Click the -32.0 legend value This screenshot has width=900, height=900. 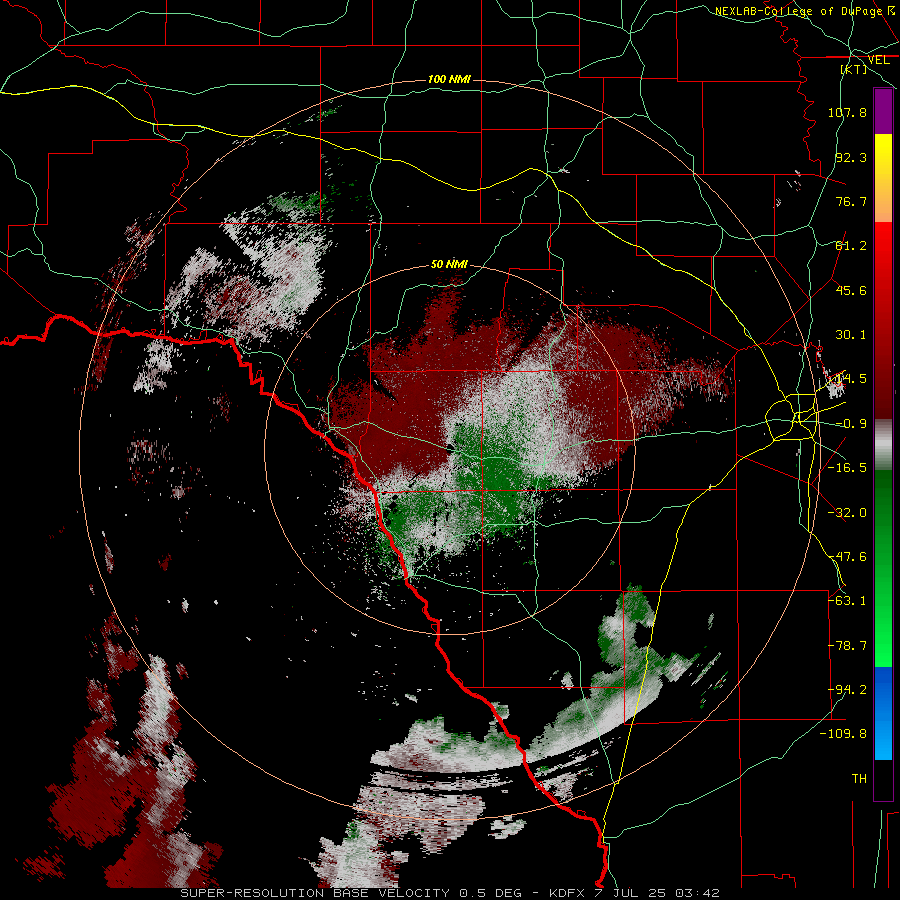coord(847,513)
